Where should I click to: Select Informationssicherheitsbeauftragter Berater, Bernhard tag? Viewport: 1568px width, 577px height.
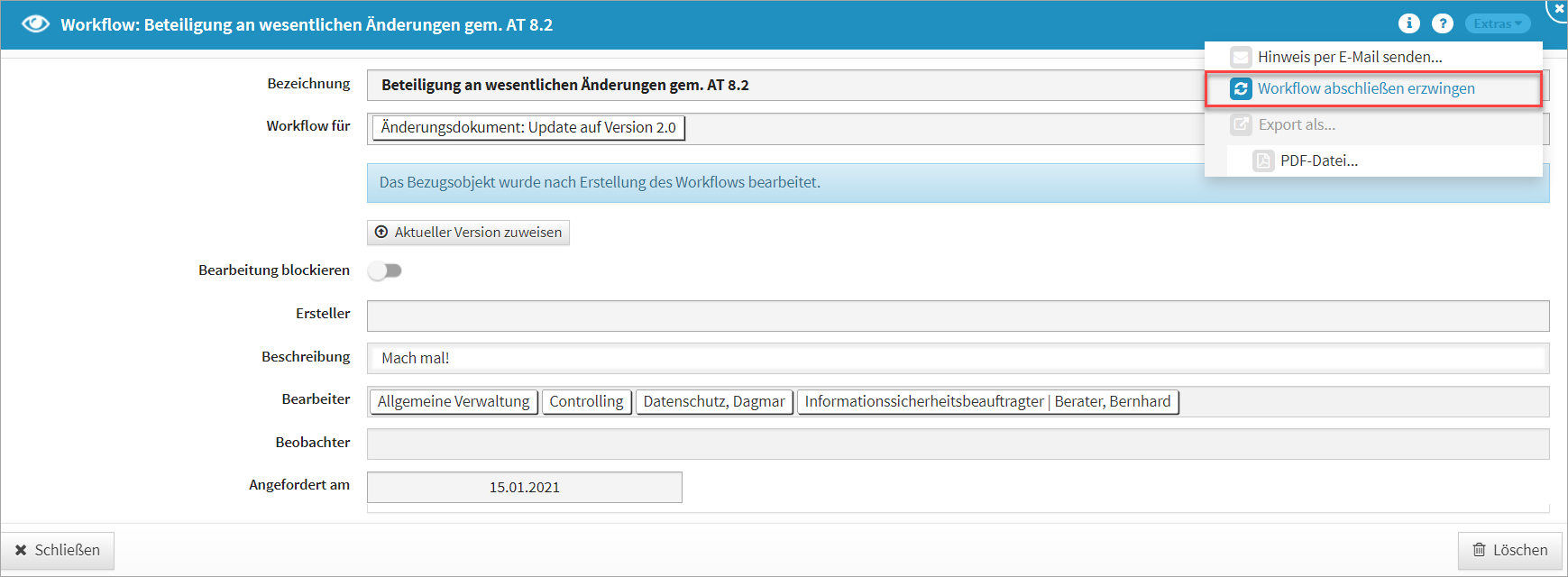[987, 402]
